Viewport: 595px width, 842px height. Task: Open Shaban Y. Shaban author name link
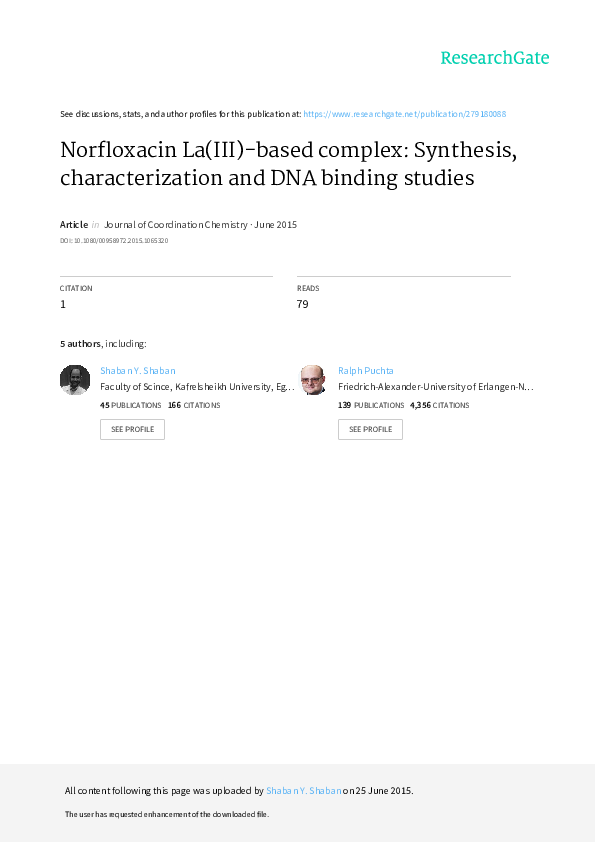pos(137,371)
